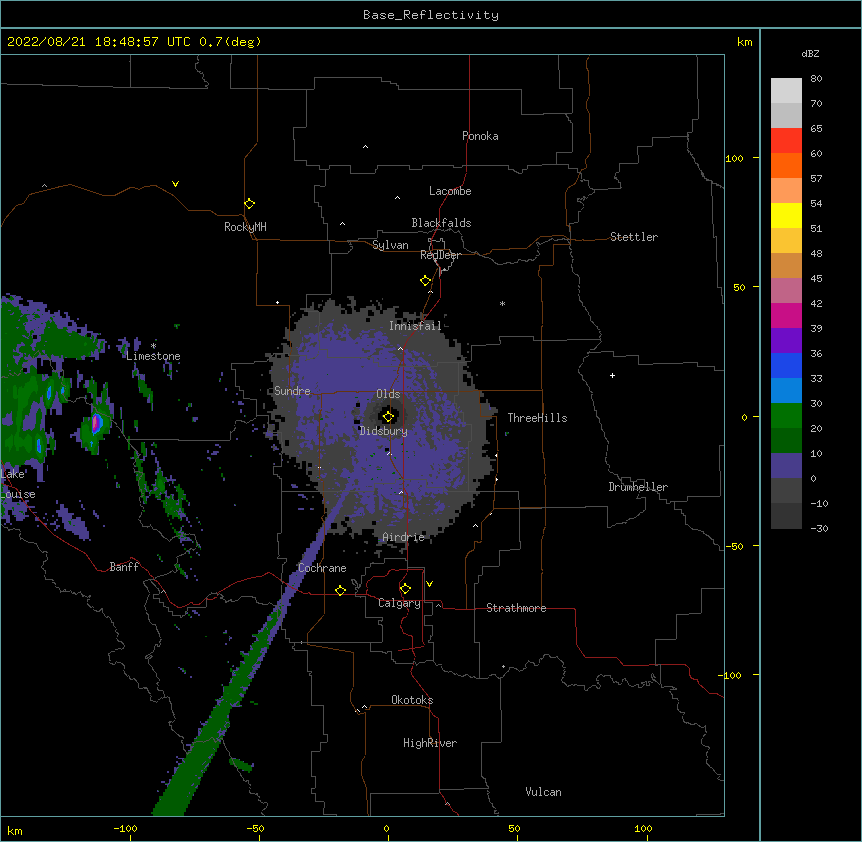Click the asterisk marker east of Innisfail
This screenshot has width=862, height=842.
click(x=502, y=303)
